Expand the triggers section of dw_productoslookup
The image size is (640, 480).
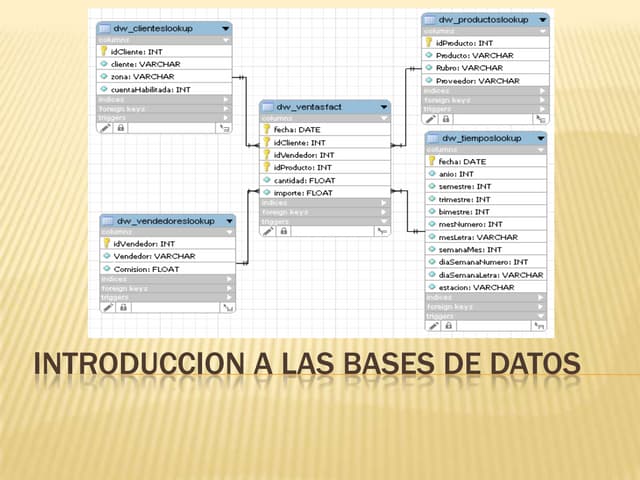pos(543,108)
